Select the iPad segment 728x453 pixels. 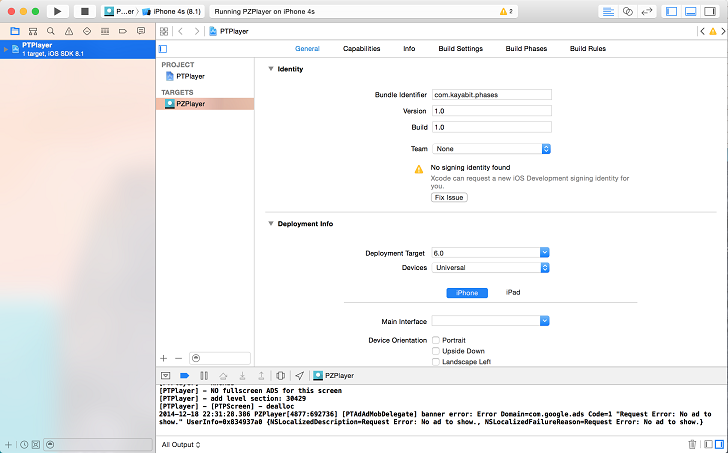pyautogui.click(x=513, y=292)
